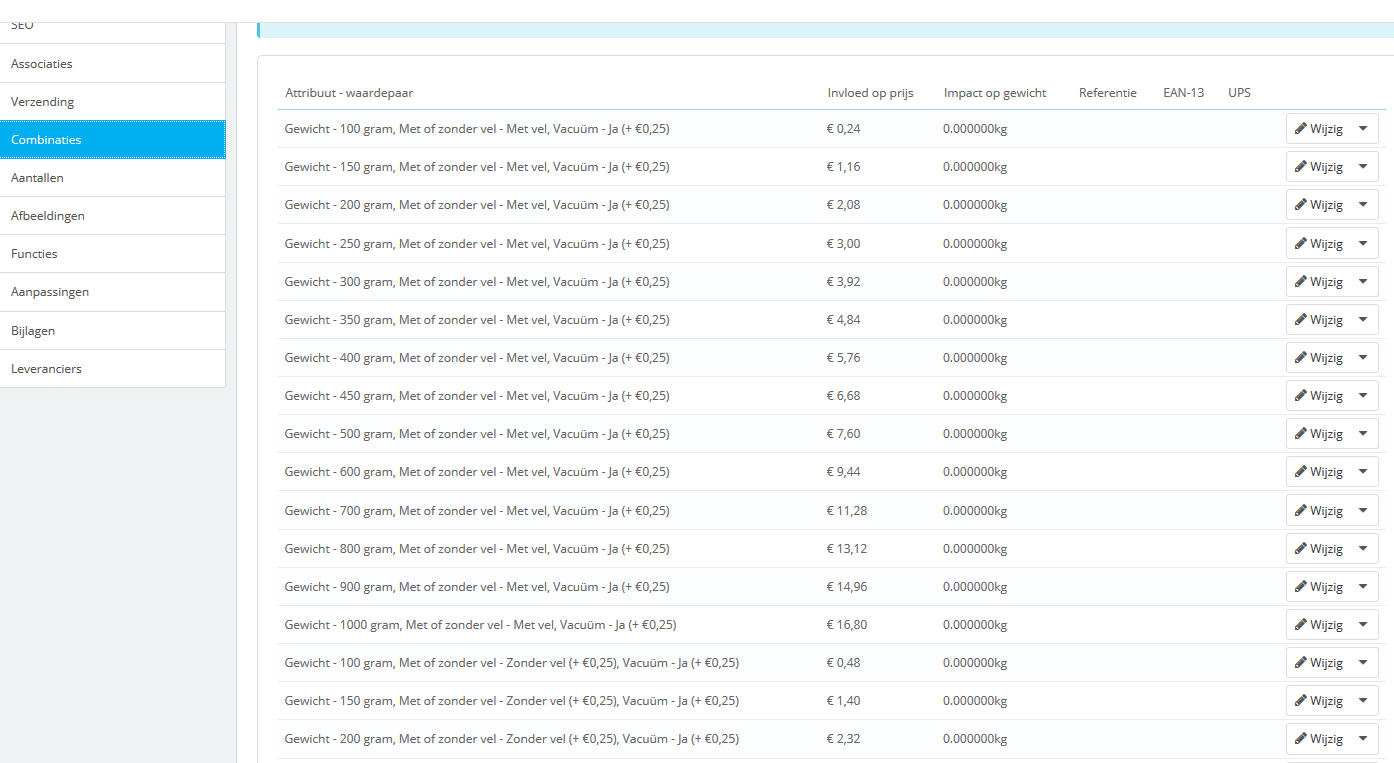The height and width of the screenshot is (763, 1394).
Task: Click Wijzig on the € 3,92 row
Action: coord(1318,281)
